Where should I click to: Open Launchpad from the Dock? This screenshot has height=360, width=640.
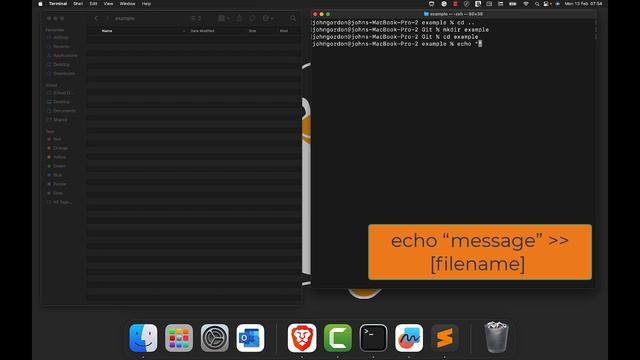179,338
